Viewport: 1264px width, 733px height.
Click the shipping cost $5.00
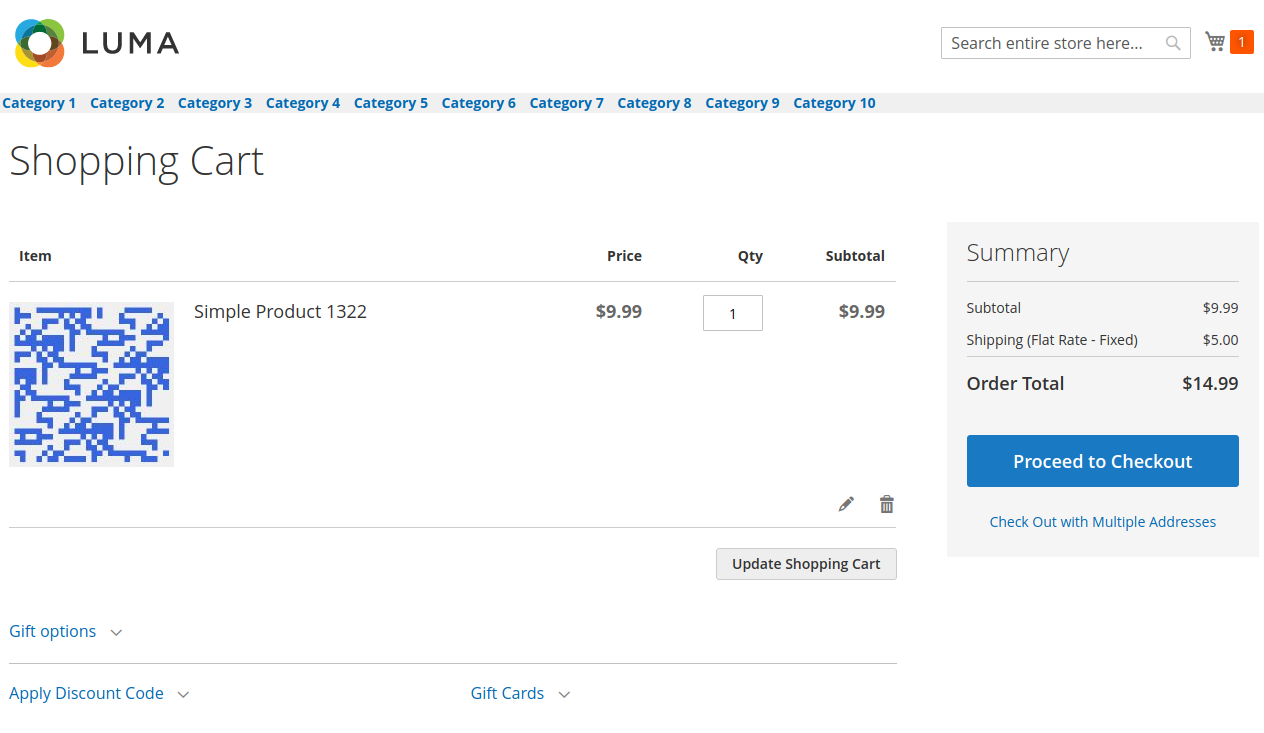click(x=1221, y=340)
